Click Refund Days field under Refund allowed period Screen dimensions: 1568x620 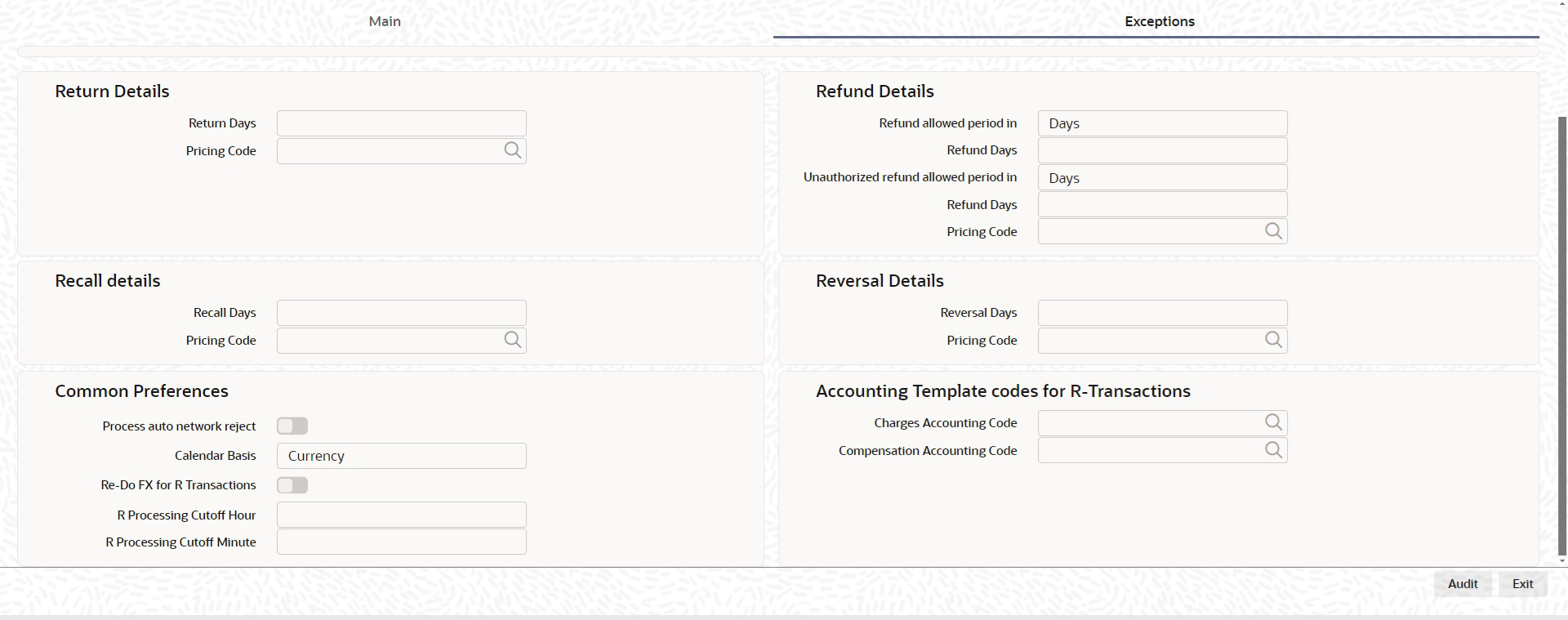1162,150
